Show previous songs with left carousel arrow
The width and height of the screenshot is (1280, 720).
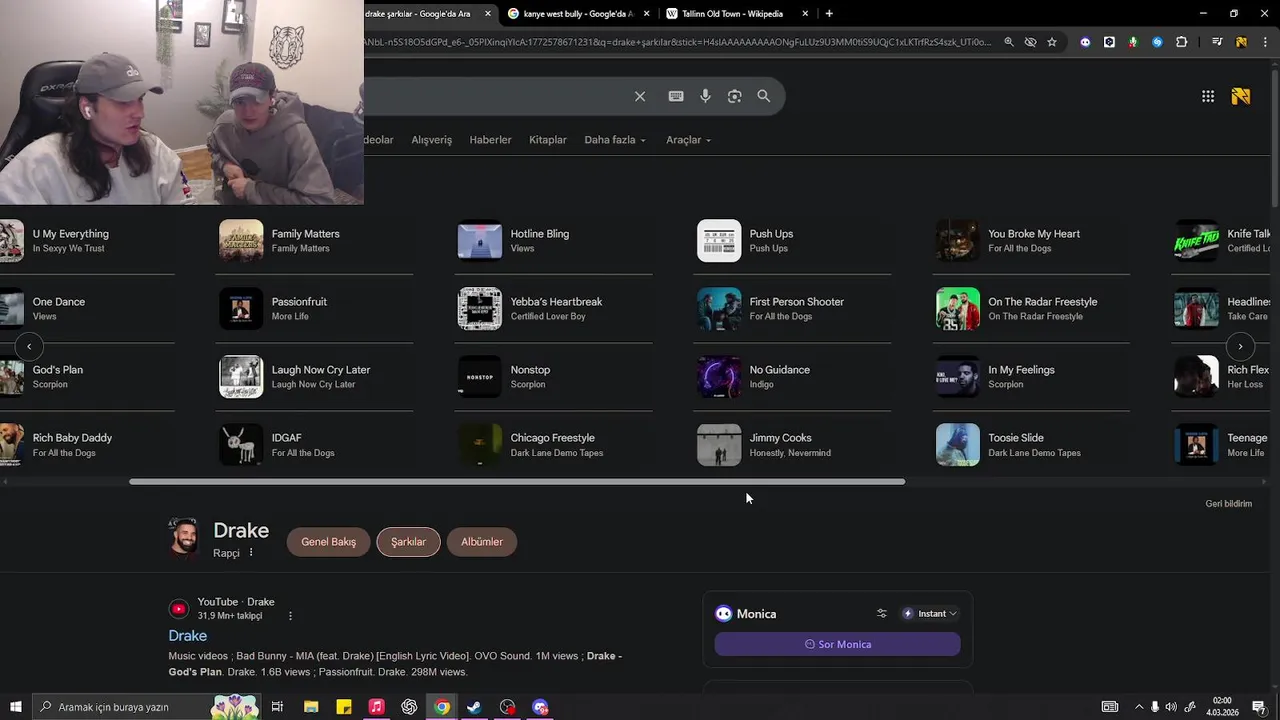[x=29, y=346]
